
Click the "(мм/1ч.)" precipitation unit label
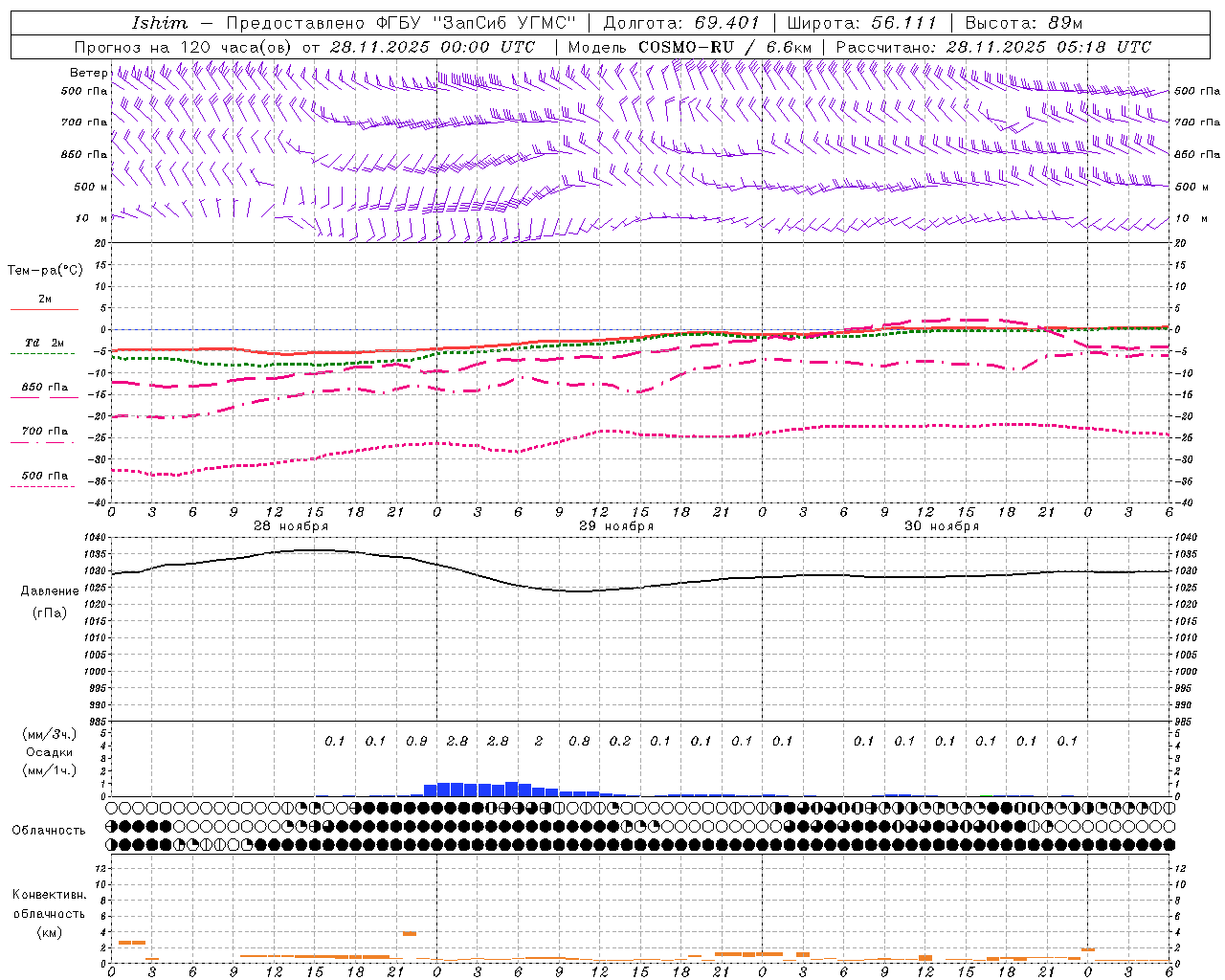50,770
